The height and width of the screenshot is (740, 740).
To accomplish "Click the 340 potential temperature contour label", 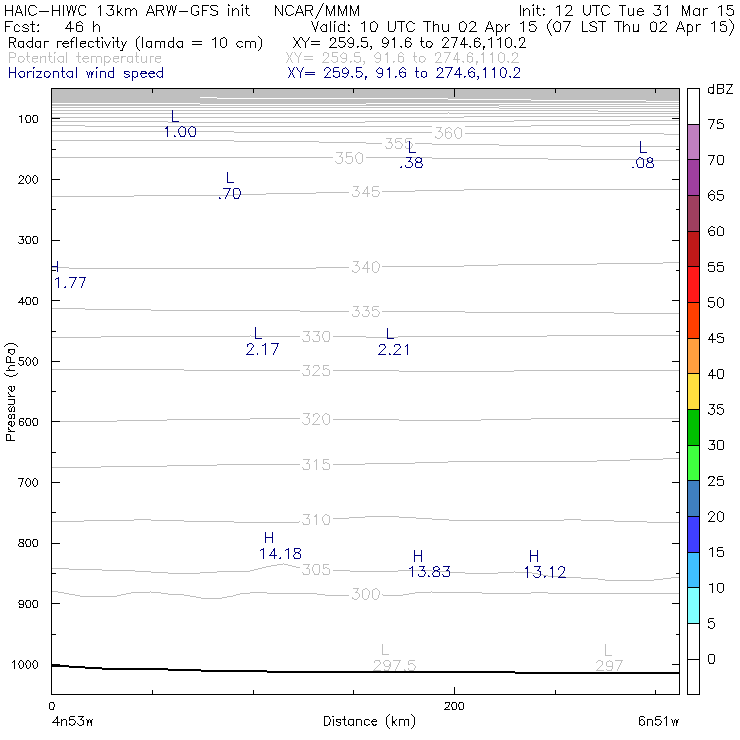I will [x=366, y=267].
